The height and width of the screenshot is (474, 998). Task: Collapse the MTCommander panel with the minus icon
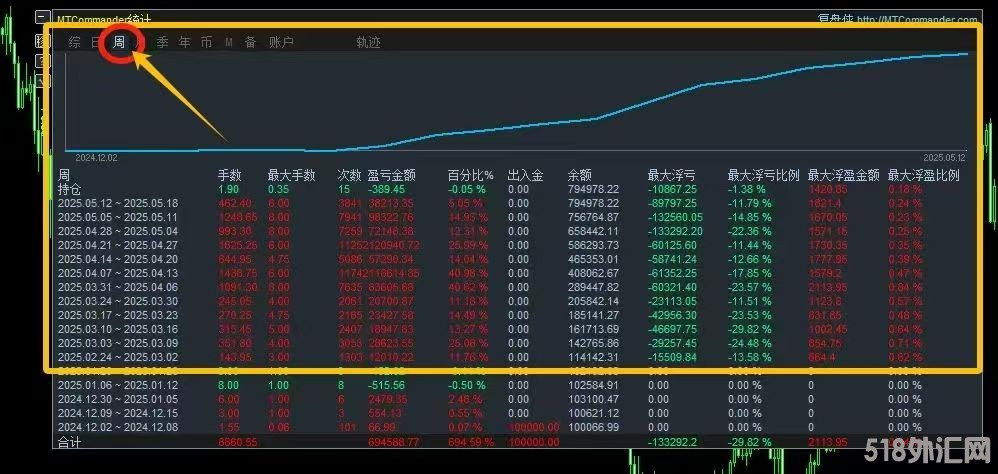pyautogui.click(x=42, y=17)
